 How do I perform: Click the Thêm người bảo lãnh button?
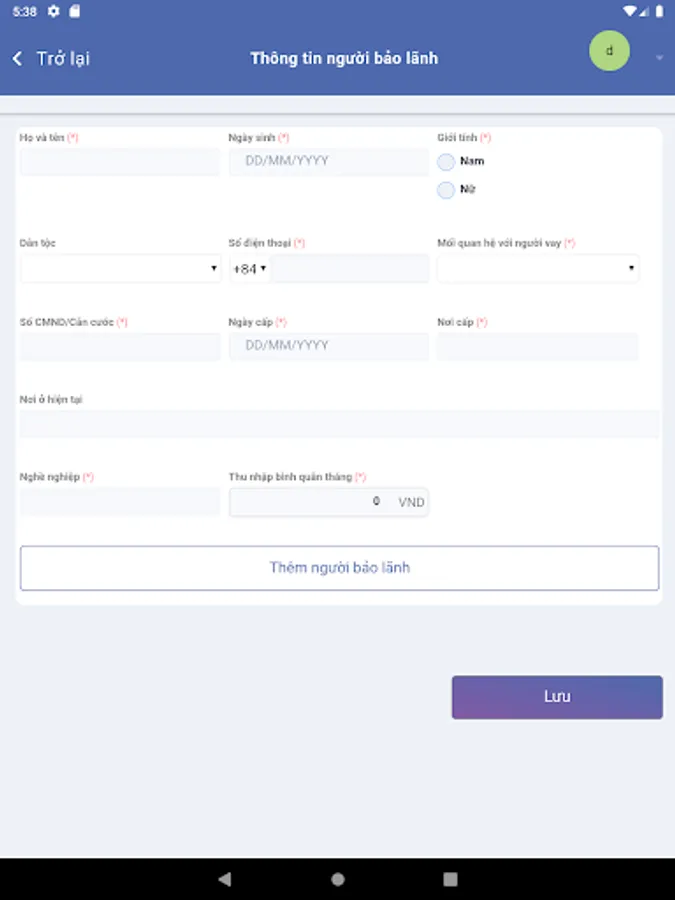click(x=339, y=568)
